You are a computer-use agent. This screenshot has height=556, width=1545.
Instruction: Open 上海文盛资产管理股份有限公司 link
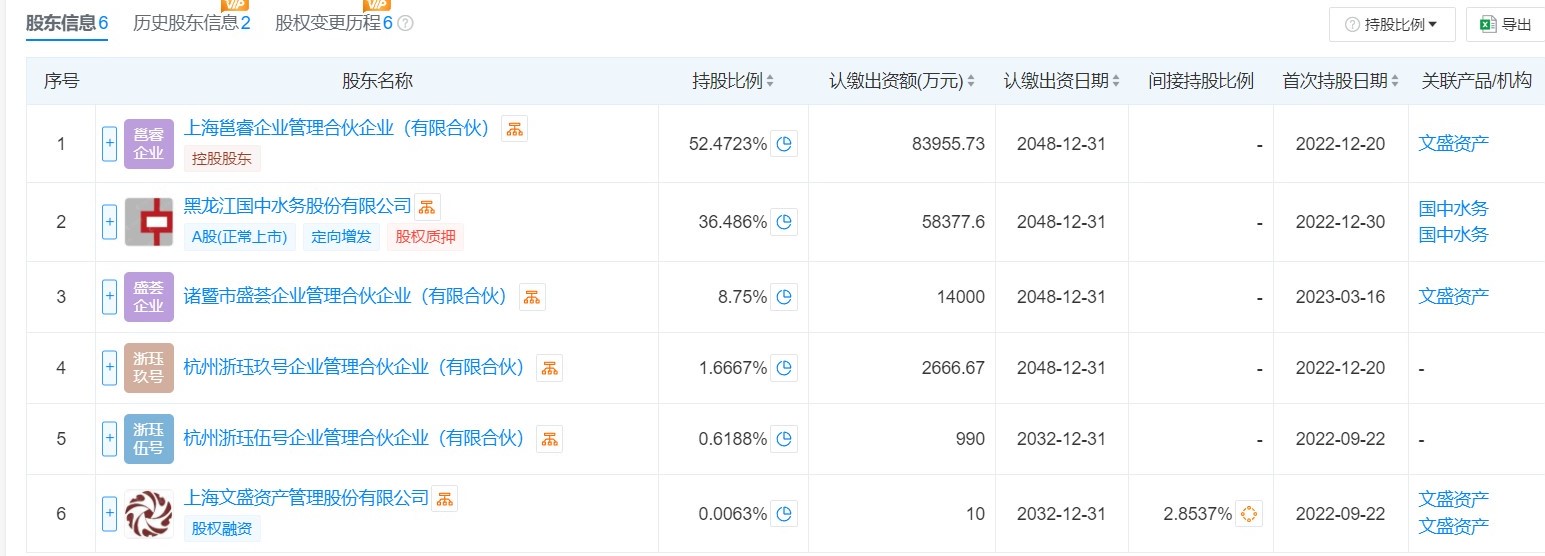coord(307,498)
